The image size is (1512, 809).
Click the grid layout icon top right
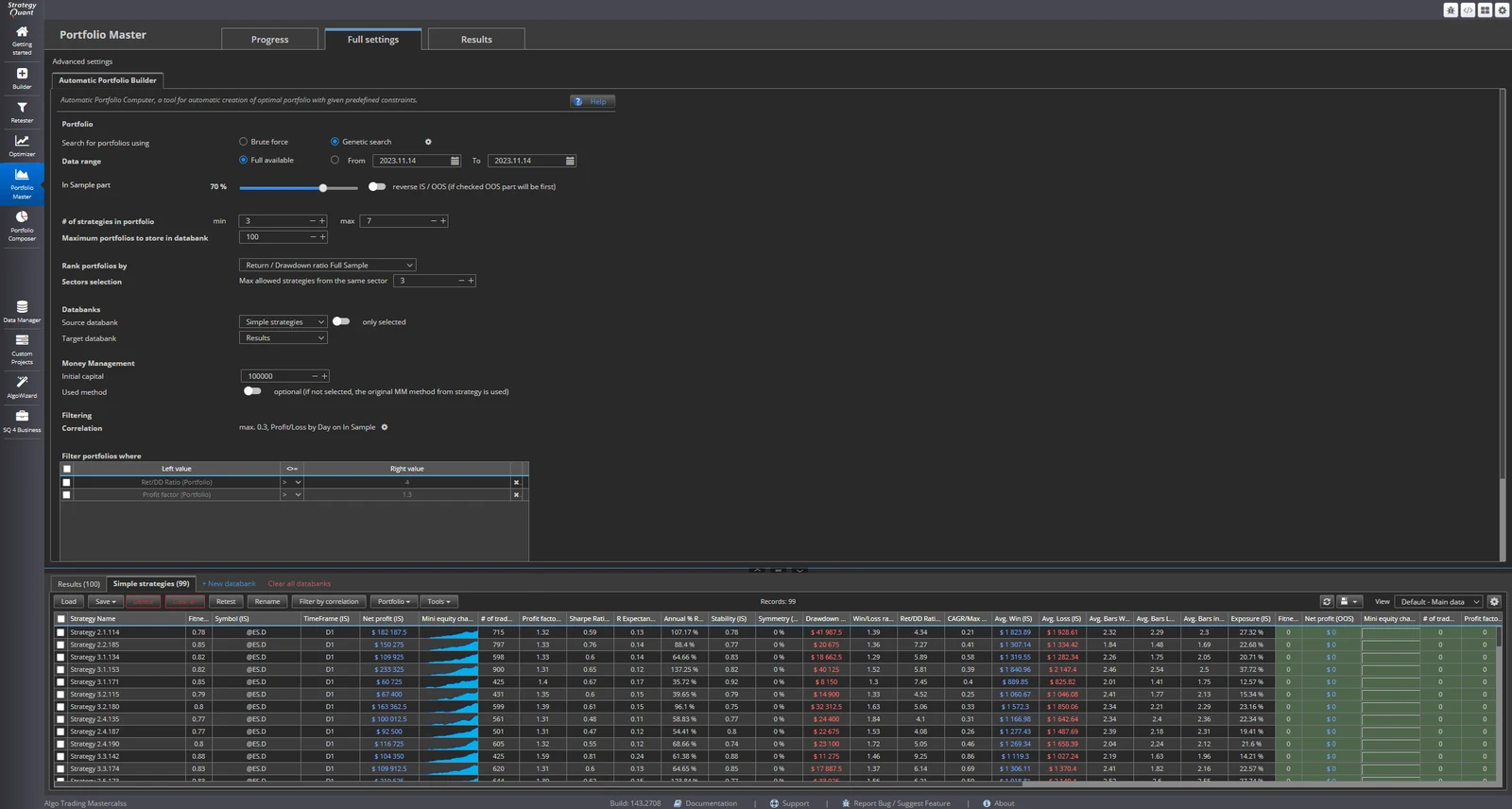[x=1485, y=9]
